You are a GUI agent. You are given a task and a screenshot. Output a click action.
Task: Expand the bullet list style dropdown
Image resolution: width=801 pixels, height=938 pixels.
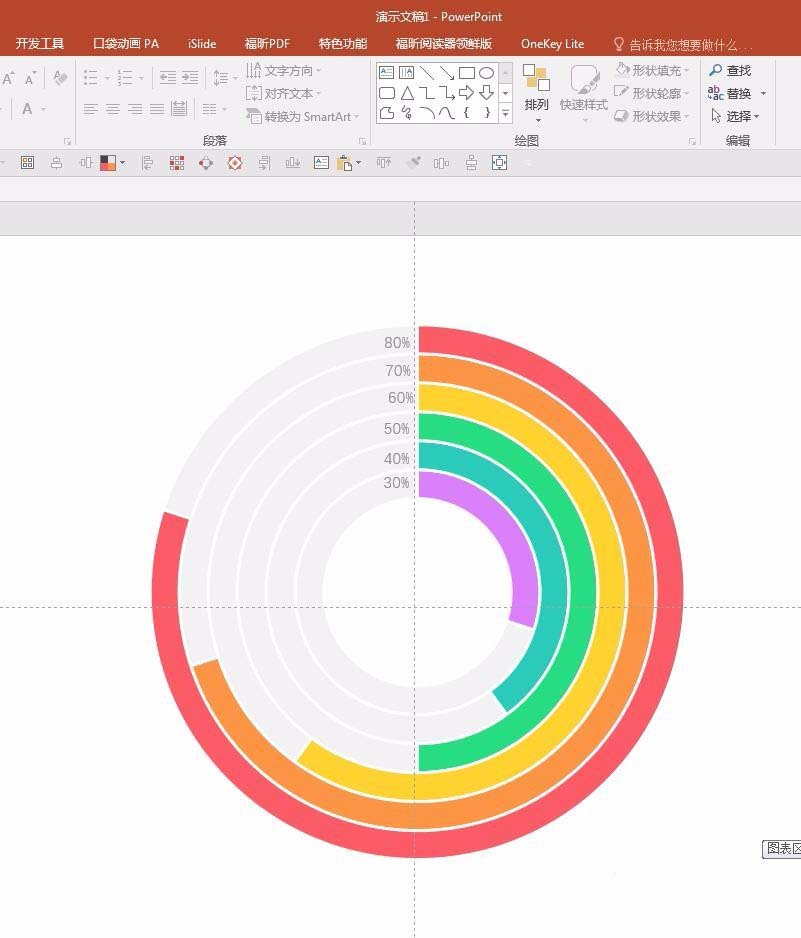pos(107,78)
